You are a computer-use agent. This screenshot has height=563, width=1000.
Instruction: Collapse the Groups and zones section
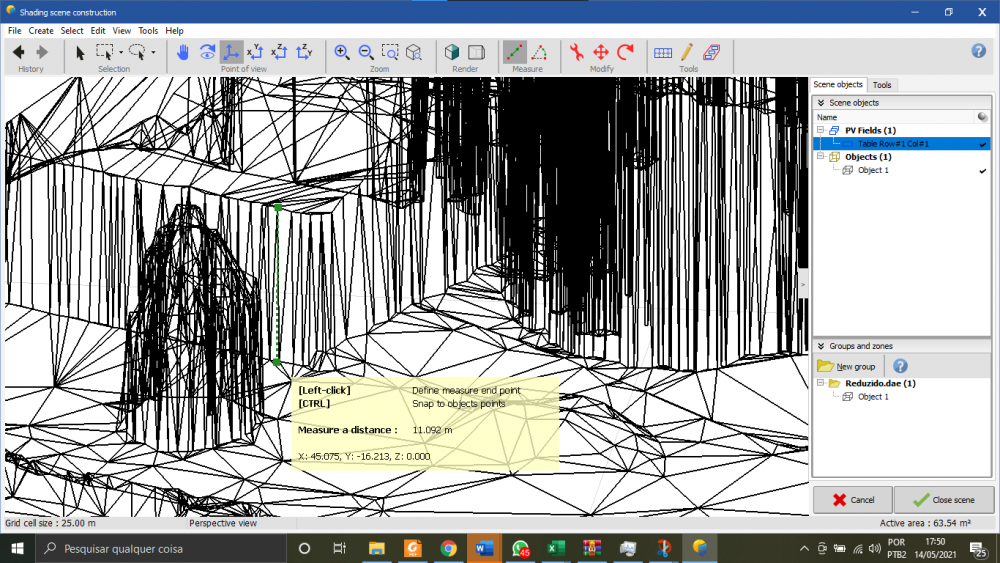[821, 346]
